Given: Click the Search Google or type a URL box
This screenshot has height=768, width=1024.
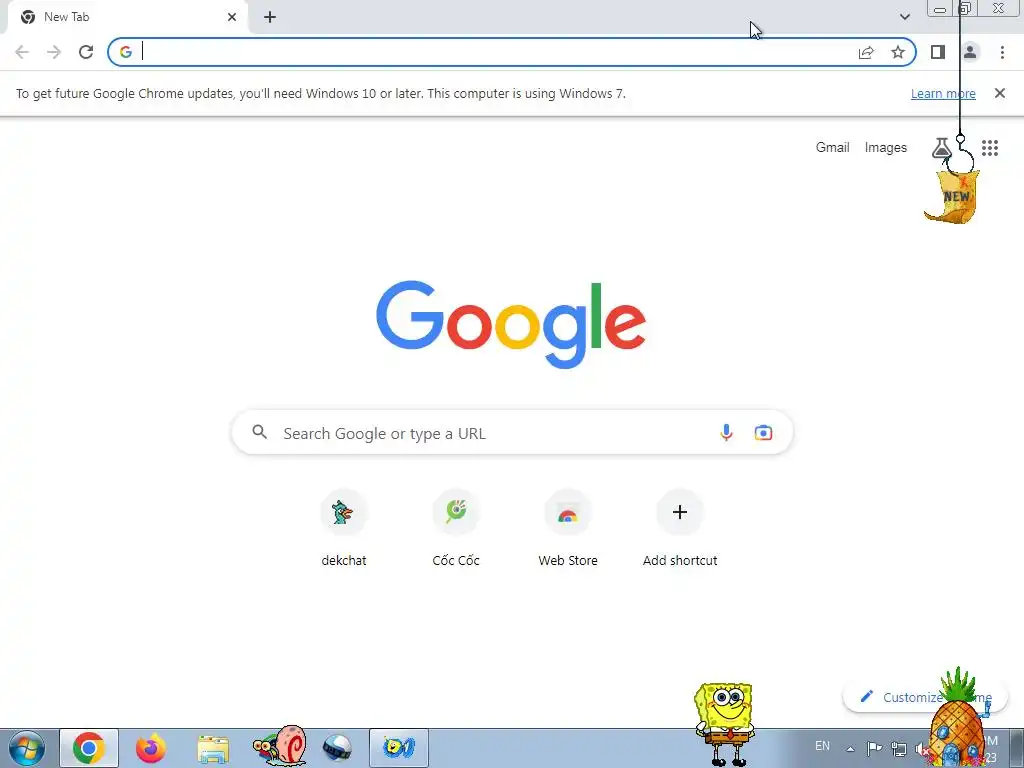Looking at the screenshot, I should [x=512, y=432].
